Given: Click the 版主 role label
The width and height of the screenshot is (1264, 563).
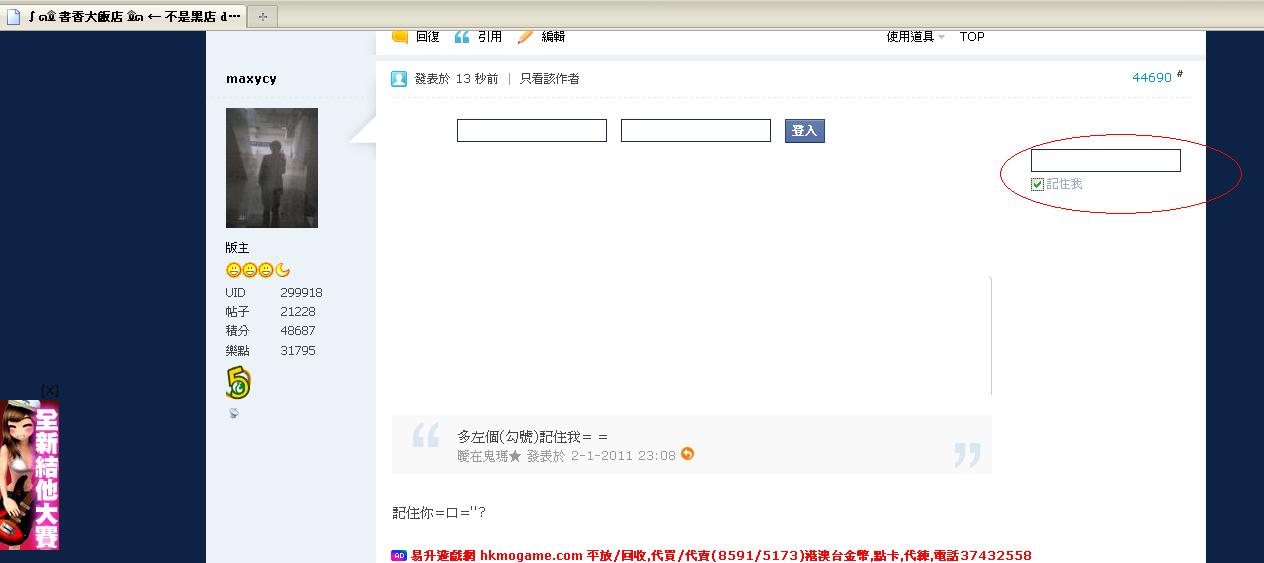Looking at the screenshot, I should (237, 248).
